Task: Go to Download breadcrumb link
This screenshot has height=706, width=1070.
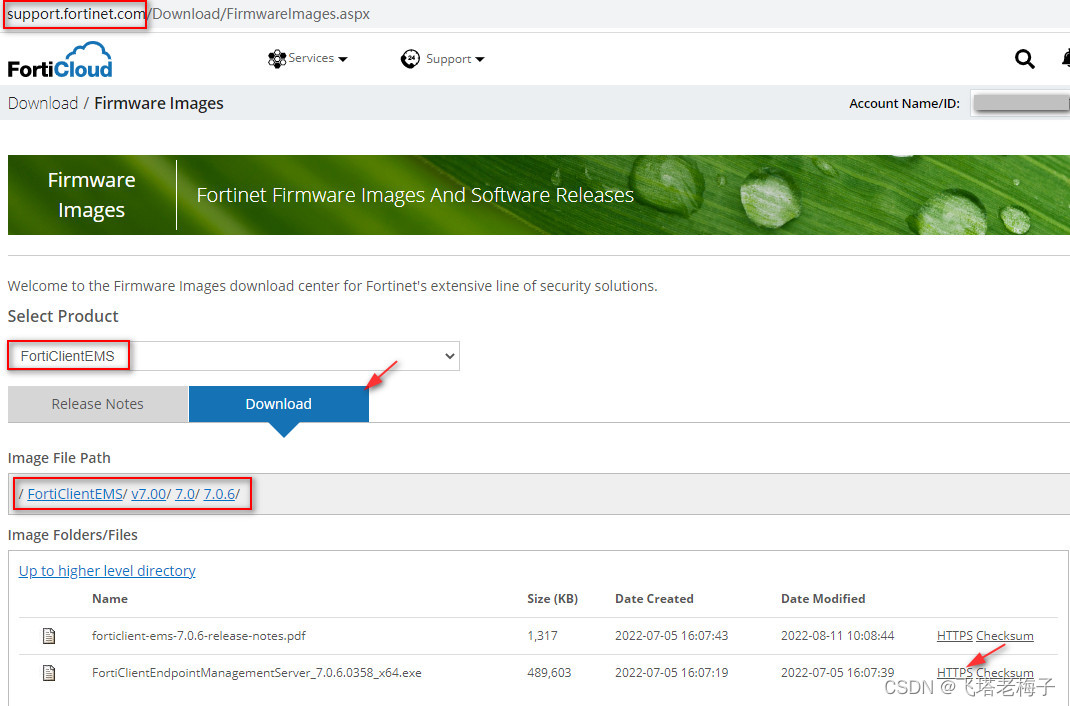Action: click(43, 103)
